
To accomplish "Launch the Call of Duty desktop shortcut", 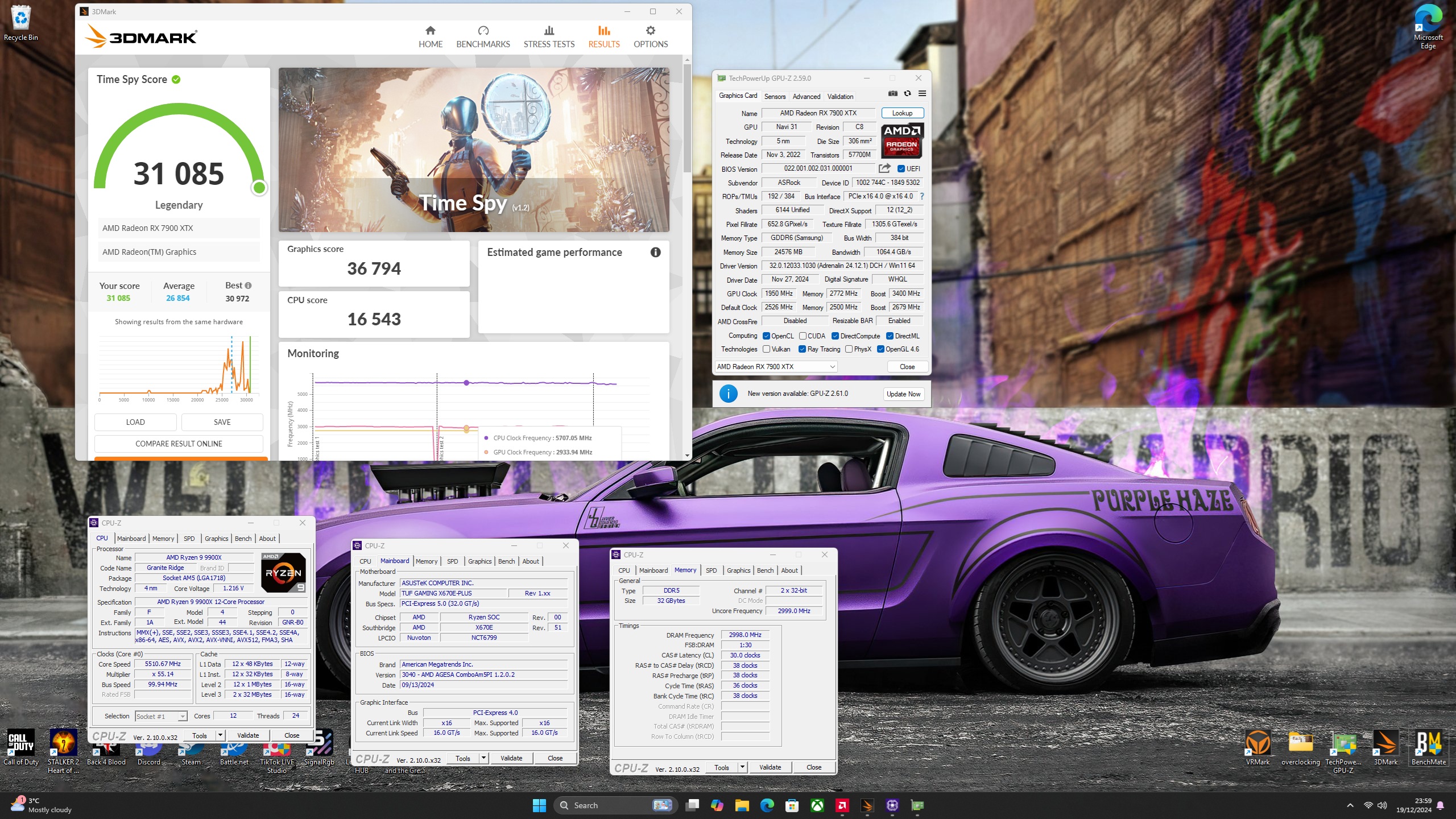I will coord(21,748).
